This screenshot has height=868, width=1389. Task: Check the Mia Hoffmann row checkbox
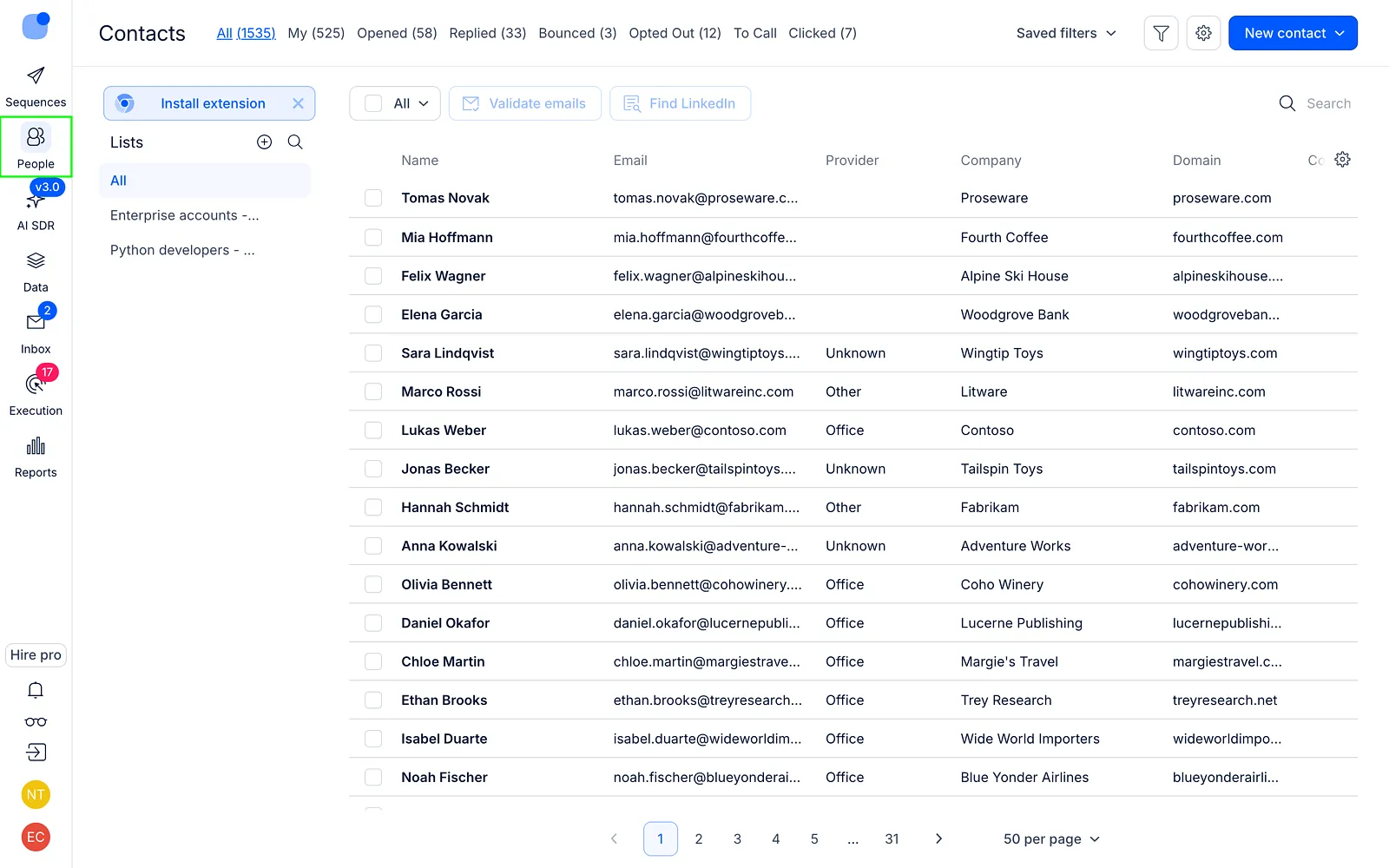[x=373, y=237]
